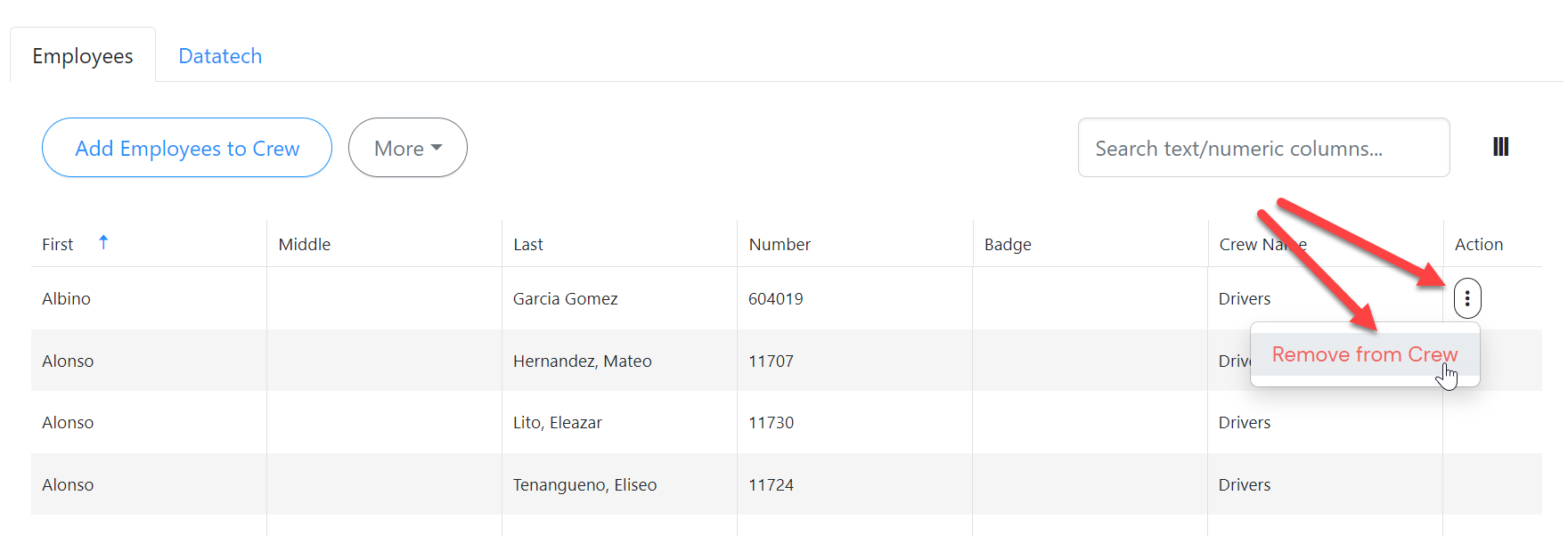Sort by the Badge column header
The width and height of the screenshot is (1568, 536).
pyautogui.click(x=1008, y=245)
